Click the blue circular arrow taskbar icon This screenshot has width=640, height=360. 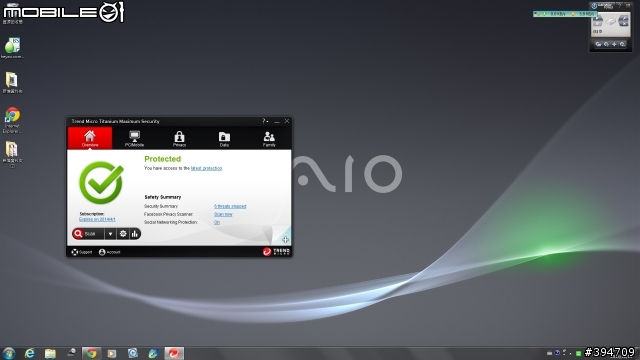[133, 353]
